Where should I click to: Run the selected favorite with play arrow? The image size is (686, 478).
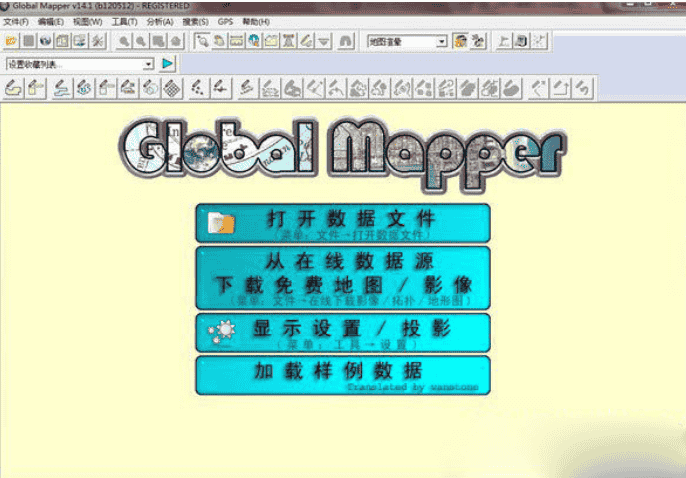pos(167,64)
